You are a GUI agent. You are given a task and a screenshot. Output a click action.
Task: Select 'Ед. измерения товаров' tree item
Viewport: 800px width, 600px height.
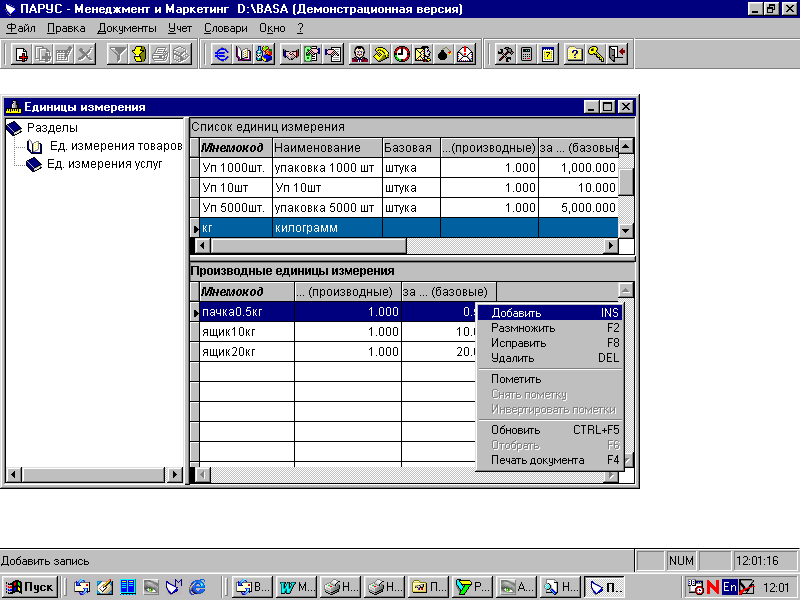pyautogui.click(x=115, y=146)
